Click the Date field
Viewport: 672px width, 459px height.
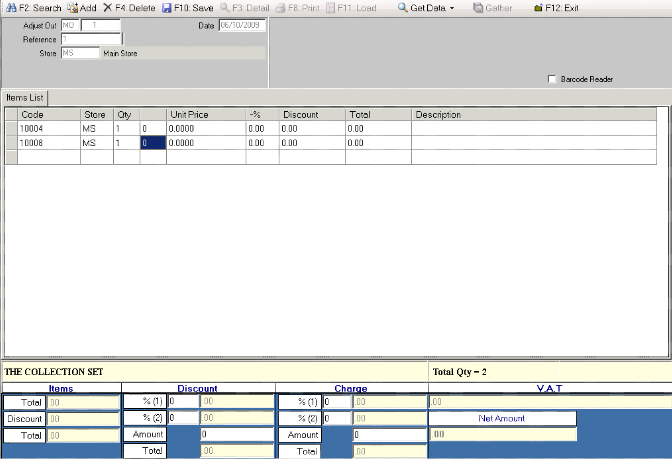241,25
